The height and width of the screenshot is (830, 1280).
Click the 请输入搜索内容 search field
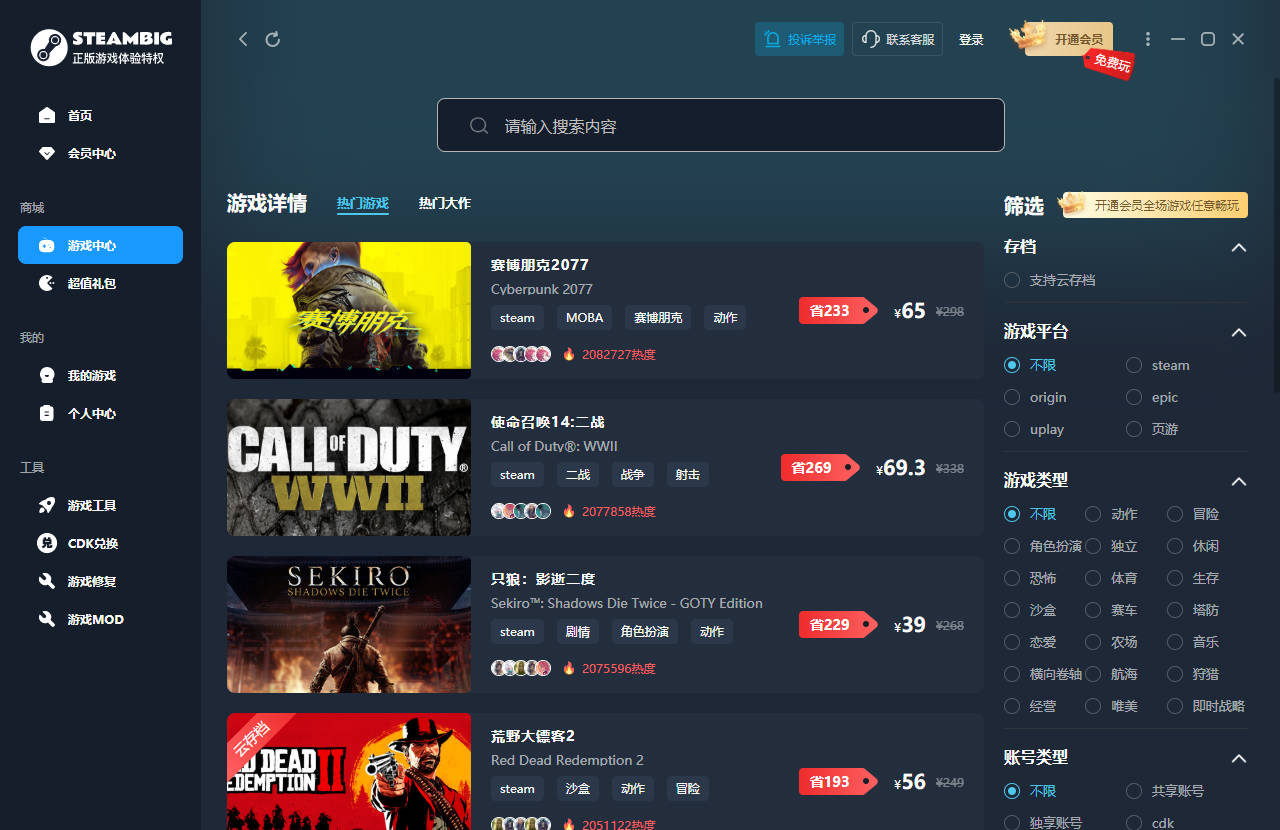click(x=720, y=125)
